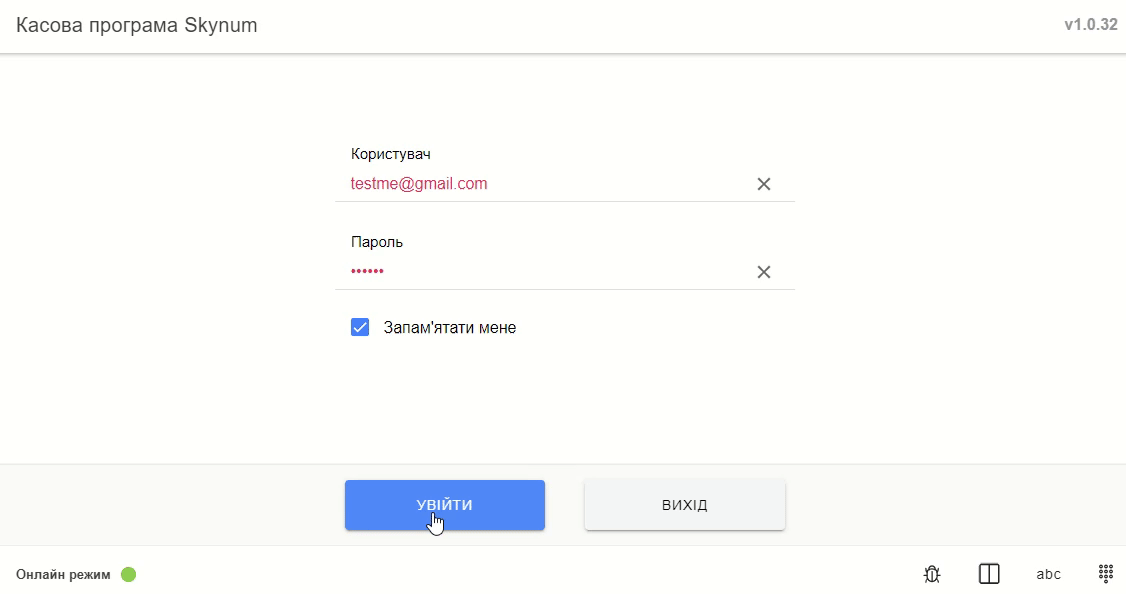Focus the masked password dots field
This screenshot has width=1126, height=594.
(540, 272)
